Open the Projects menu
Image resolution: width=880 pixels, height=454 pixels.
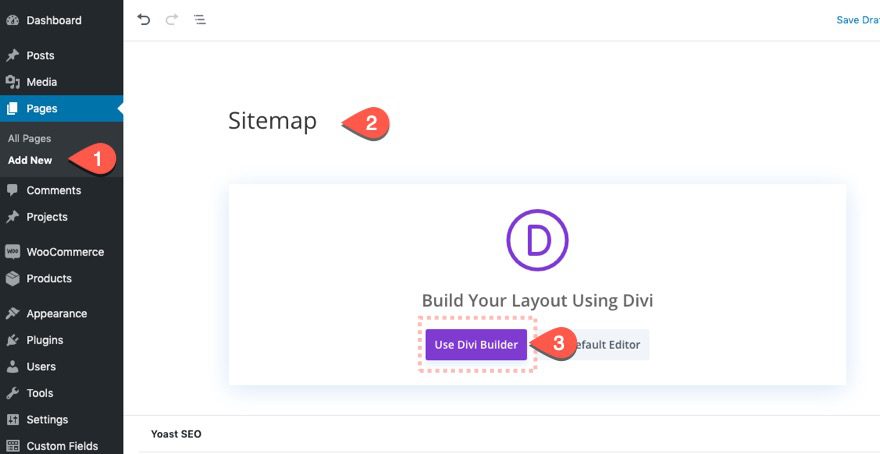[47, 217]
